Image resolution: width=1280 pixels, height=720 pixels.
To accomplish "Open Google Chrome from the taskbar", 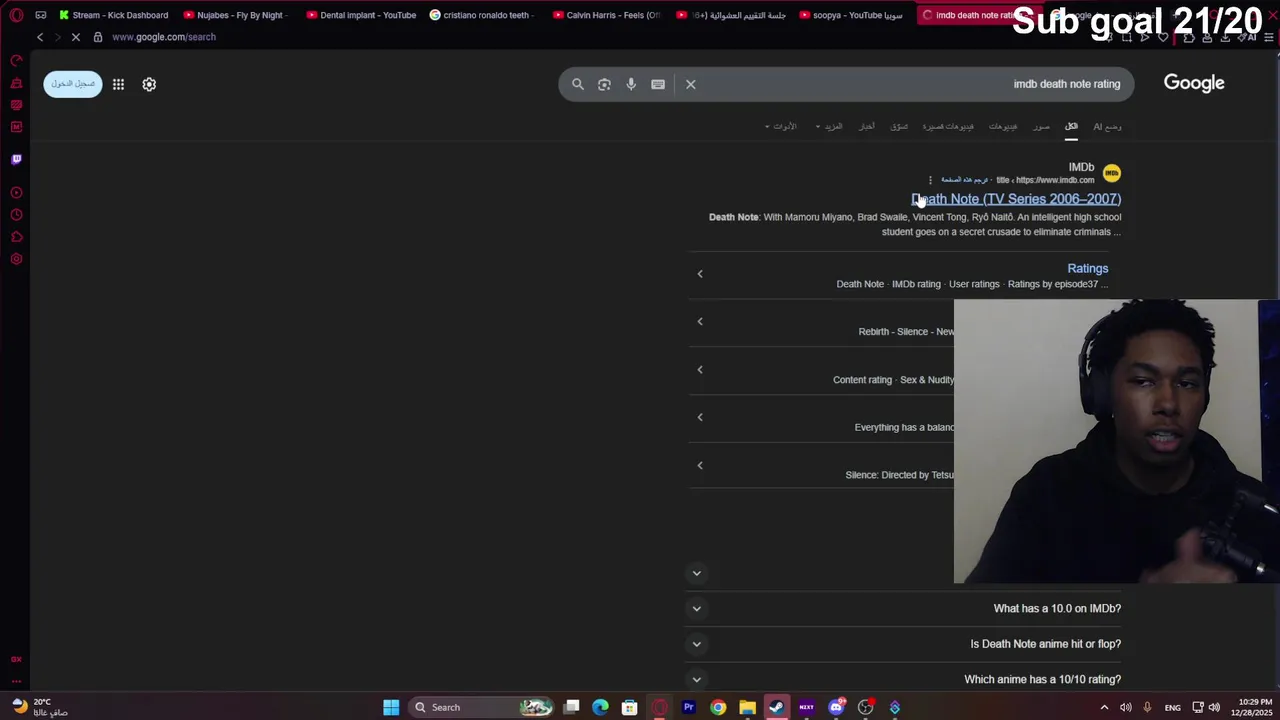I will tap(718, 707).
